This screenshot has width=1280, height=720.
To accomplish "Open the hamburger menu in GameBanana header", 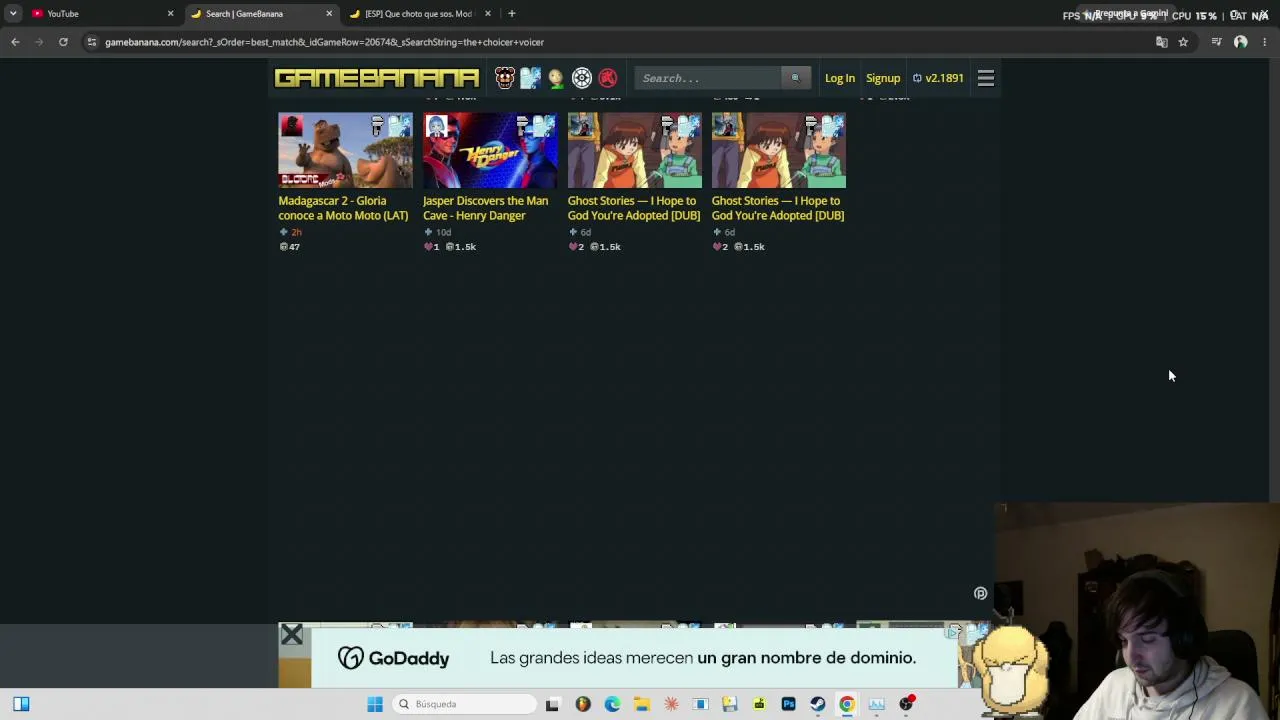I will click(x=986, y=78).
